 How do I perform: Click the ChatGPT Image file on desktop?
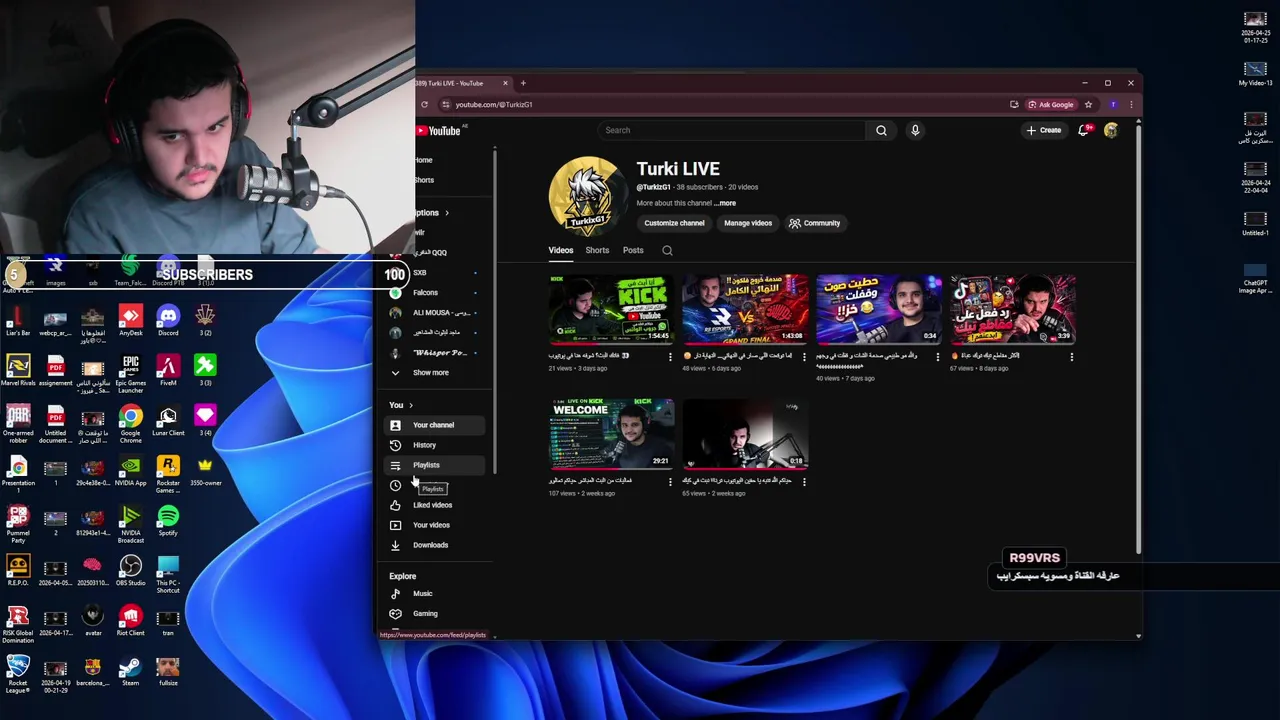pyautogui.click(x=1255, y=279)
